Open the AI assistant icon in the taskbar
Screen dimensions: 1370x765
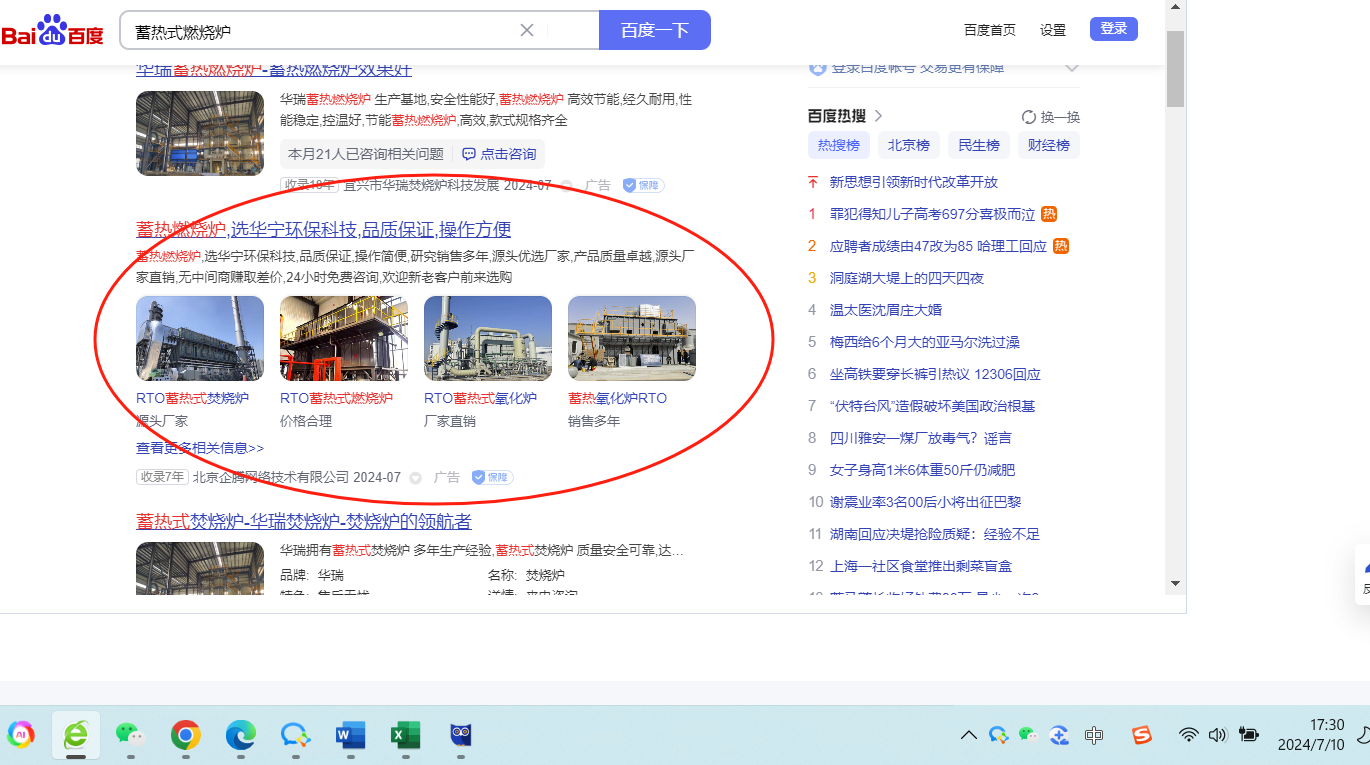[21, 736]
